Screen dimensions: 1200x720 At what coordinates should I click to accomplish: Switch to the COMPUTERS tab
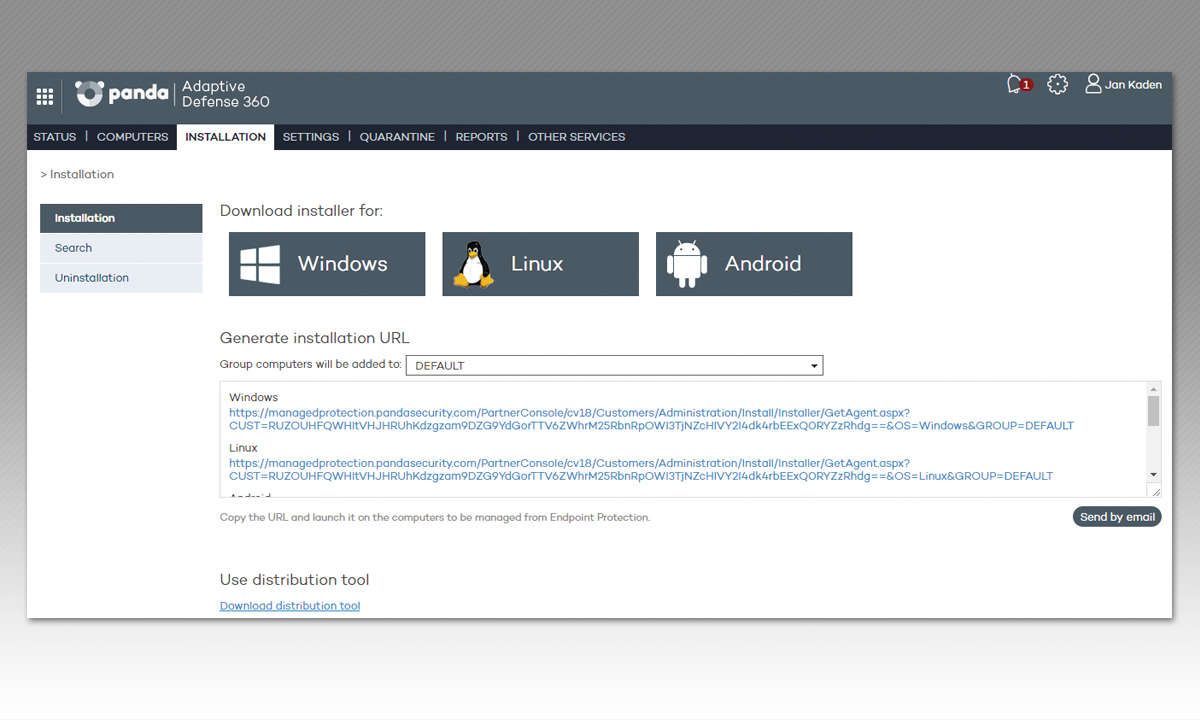(x=132, y=137)
